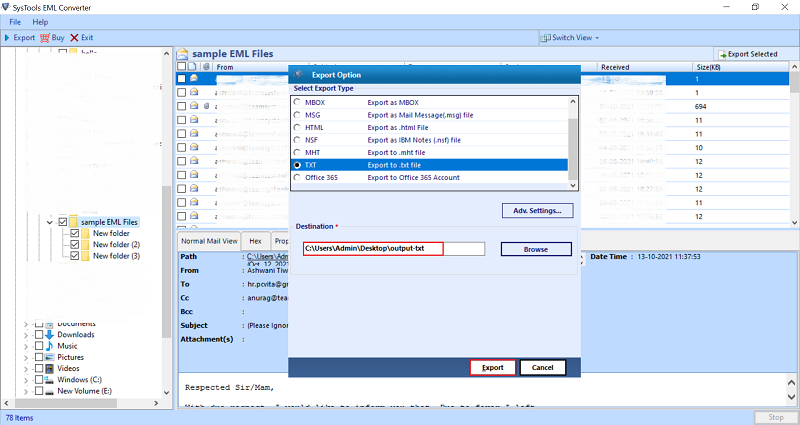Select the MBOX export radio button
Image resolution: width=800 pixels, height=425 pixels.
pos(297,102)
